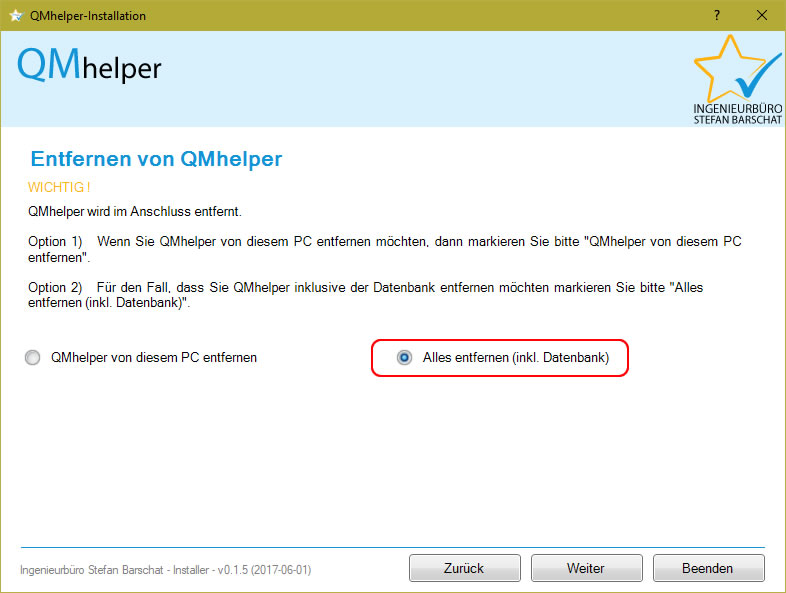Click the installer version text v0.1.5 in footer

pos(165,570)
